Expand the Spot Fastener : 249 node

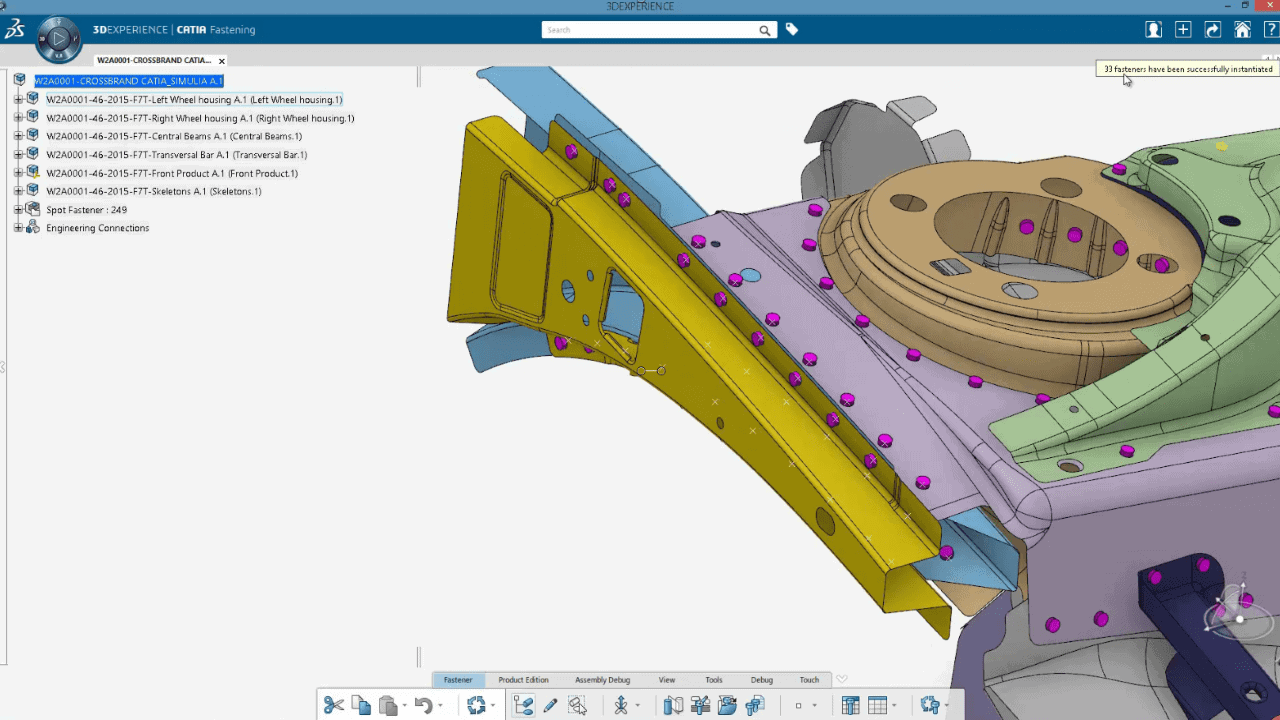click(x=18, y=210)
